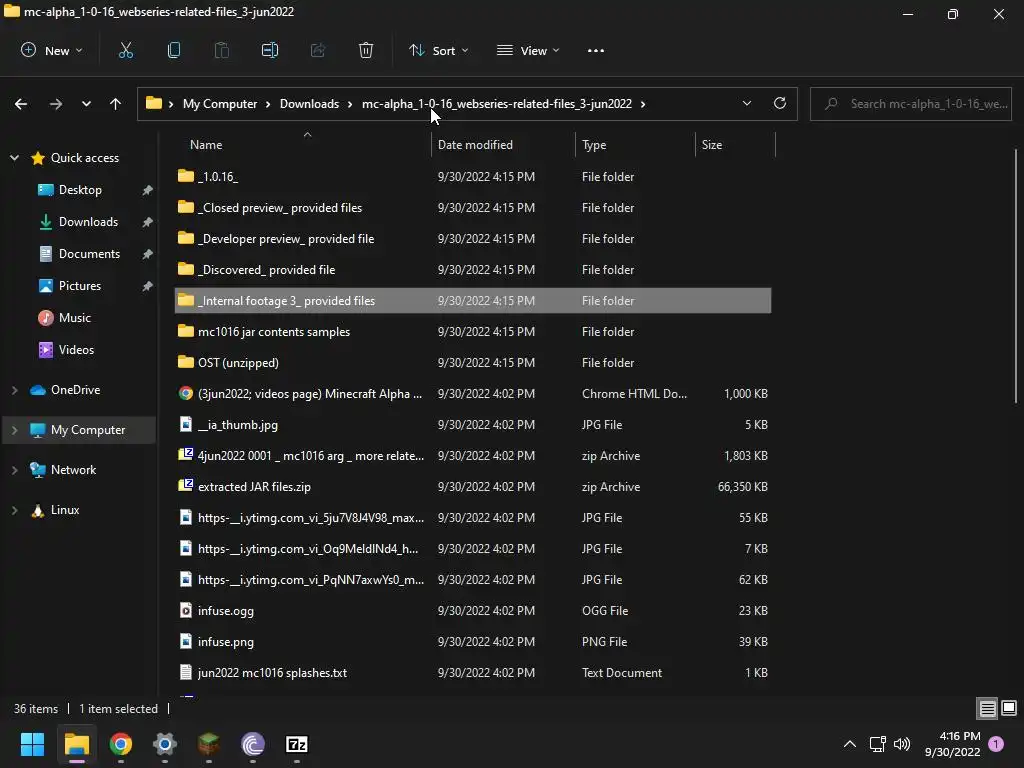Screen dimensions: 1024x768
Task: Click the Rename icon in toolbar
Action: (270, 50)
